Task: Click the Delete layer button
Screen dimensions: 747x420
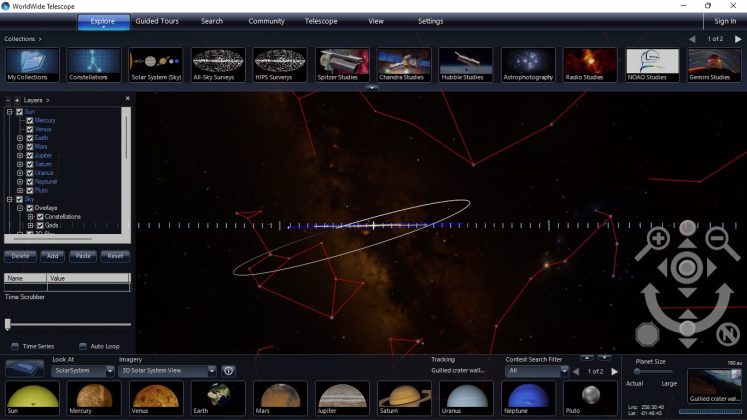Action: 20,256
